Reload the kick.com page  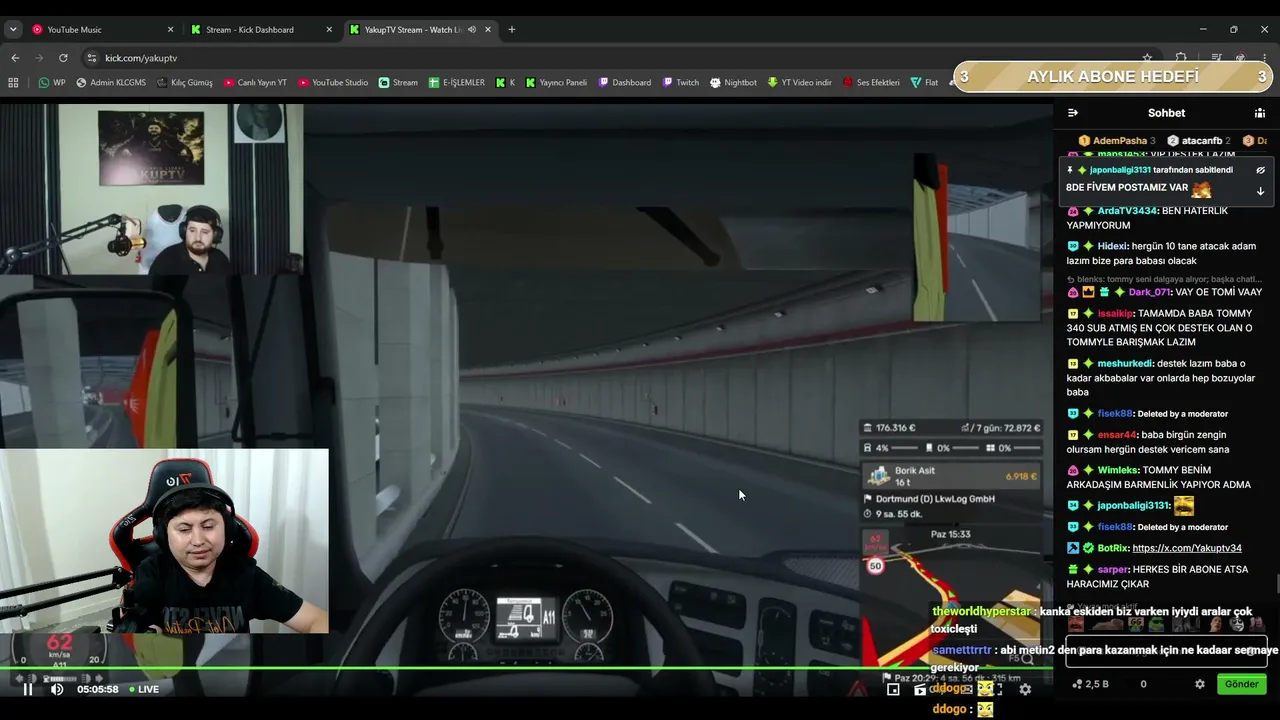[63, 58]
